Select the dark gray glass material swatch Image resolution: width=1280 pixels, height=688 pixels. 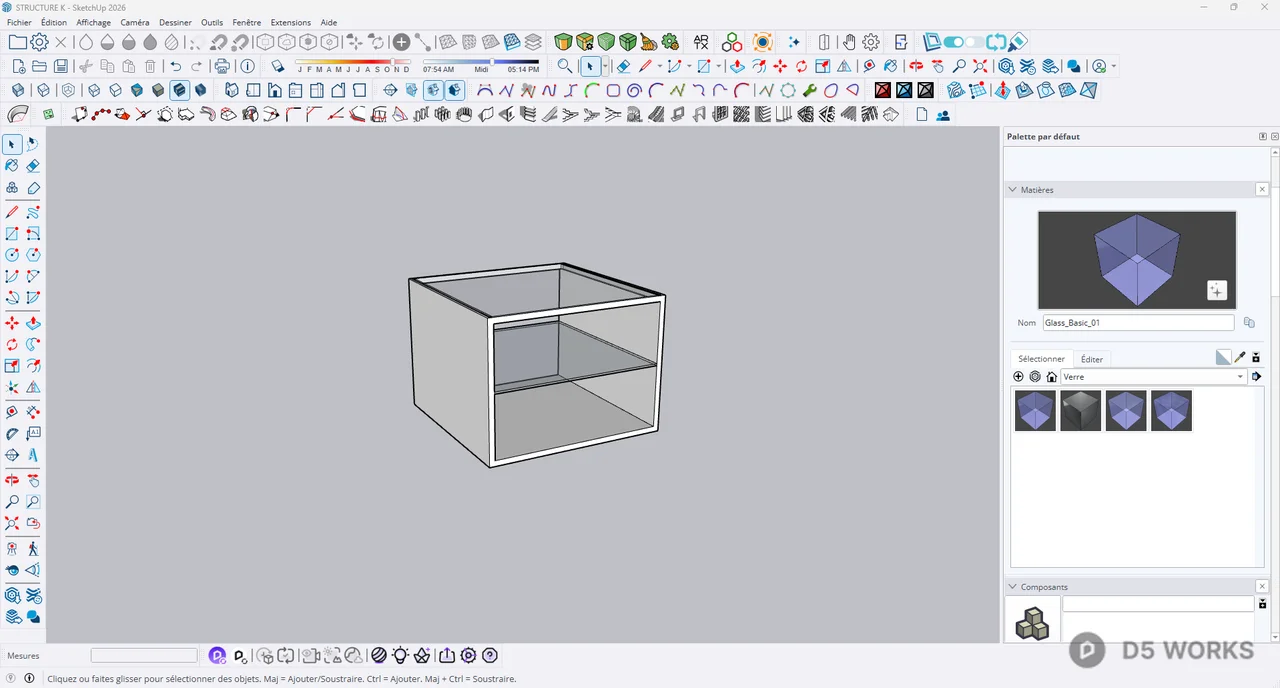(x=1080, y=411)
